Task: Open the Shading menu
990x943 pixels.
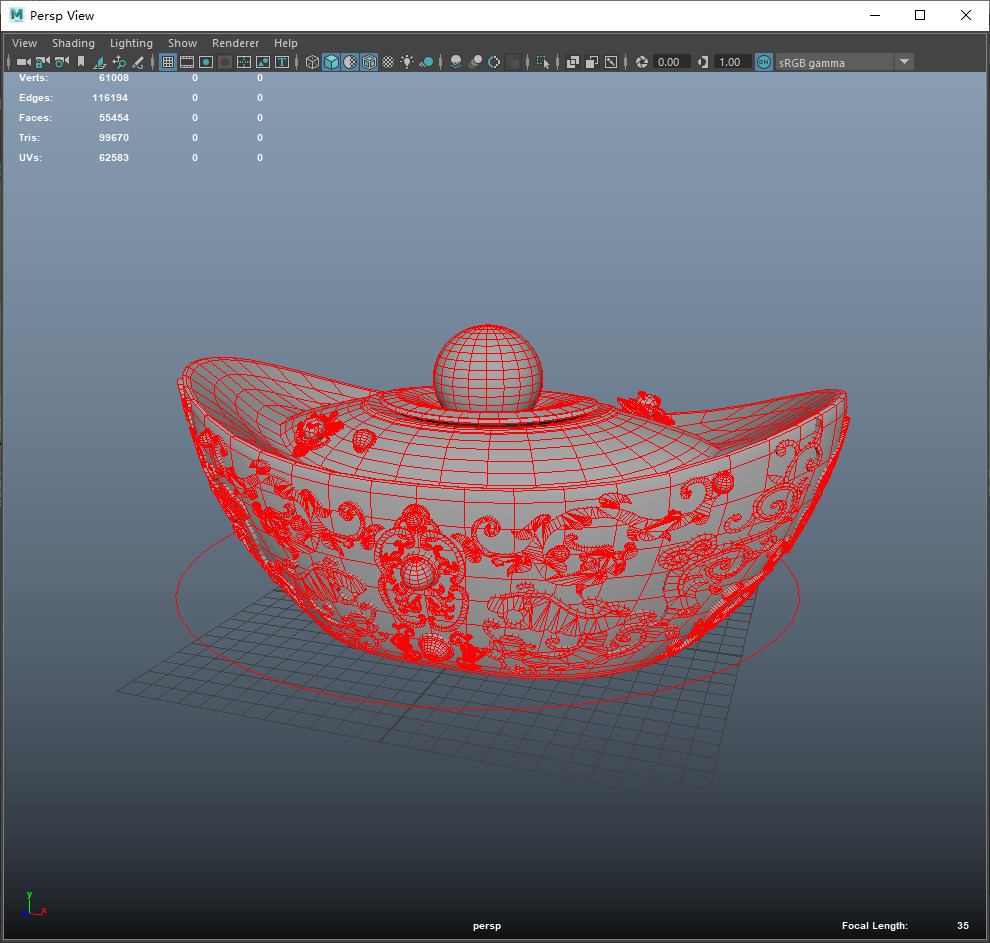Action: tap(73, 43)
